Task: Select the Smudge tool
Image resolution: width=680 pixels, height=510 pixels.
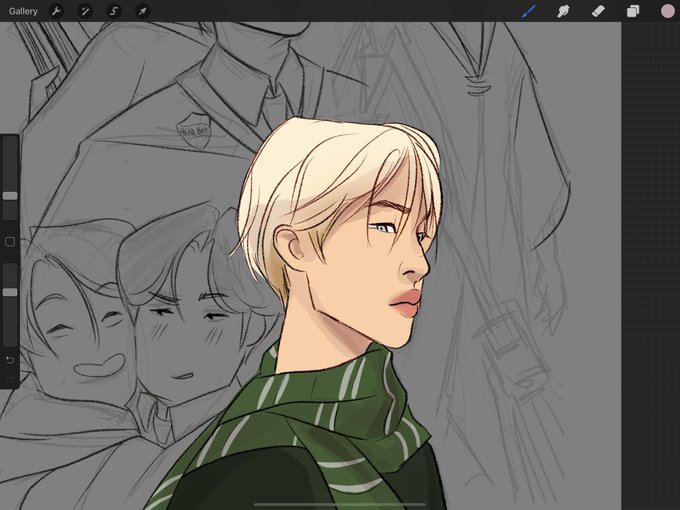Action: [563, 11]
